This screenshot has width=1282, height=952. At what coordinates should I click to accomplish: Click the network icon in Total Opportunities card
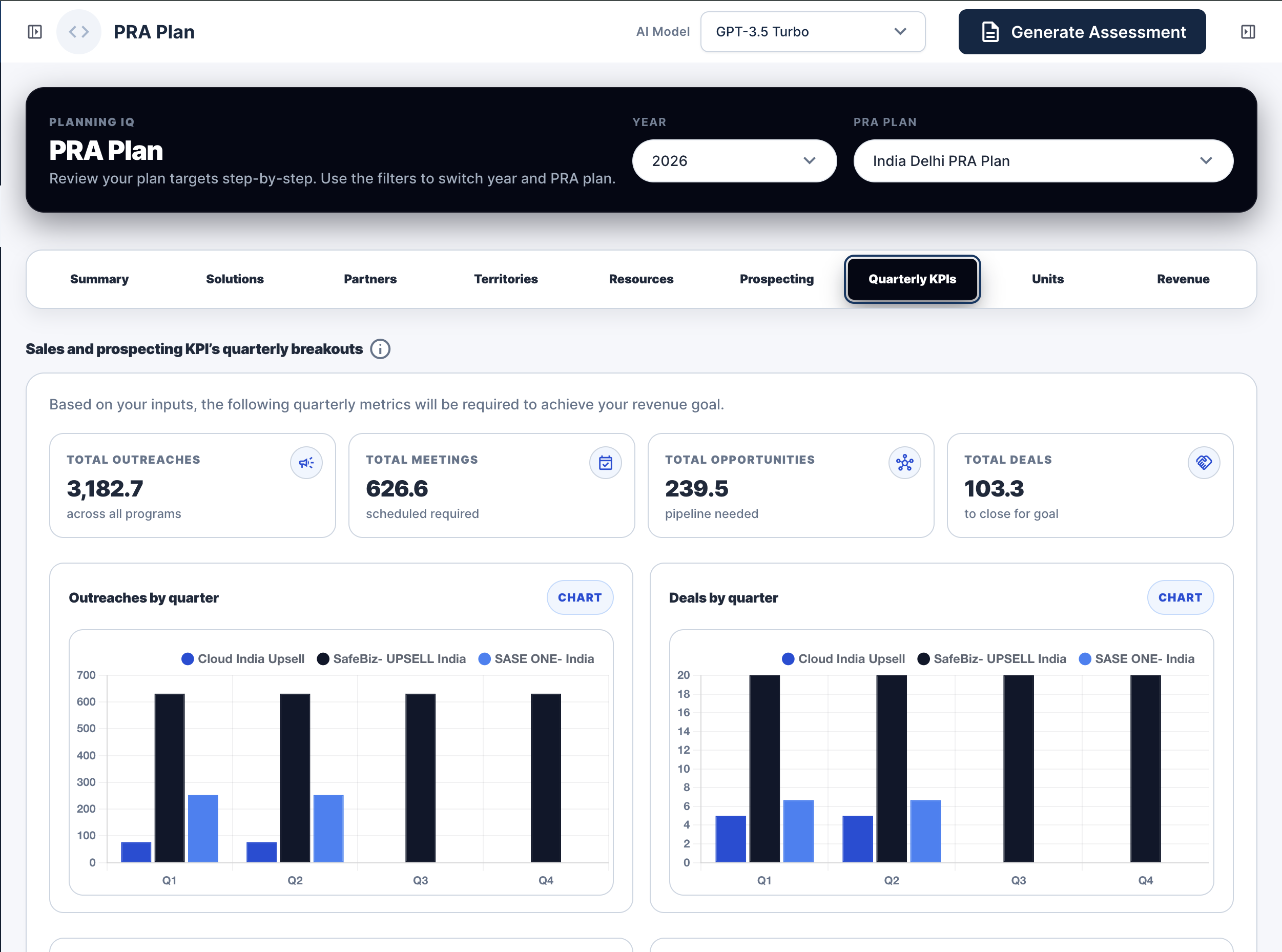click(904, 463)
